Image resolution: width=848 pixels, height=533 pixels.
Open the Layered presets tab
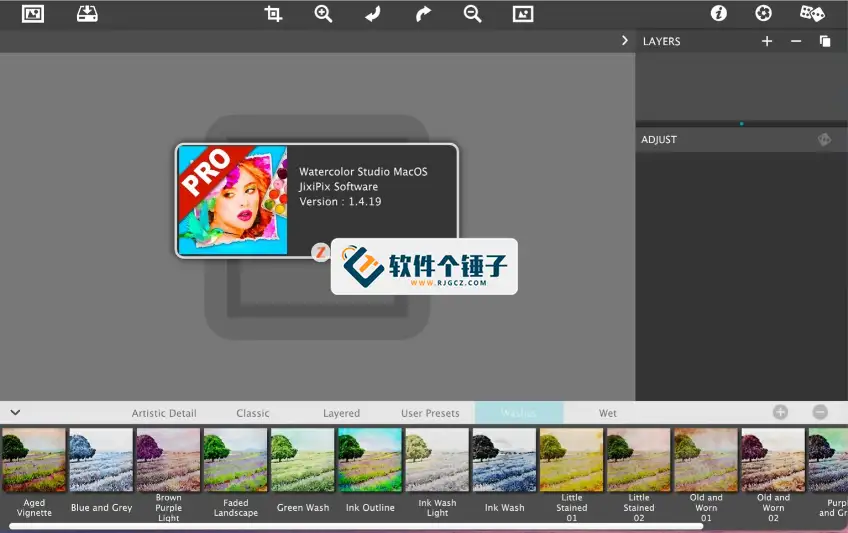341,413
